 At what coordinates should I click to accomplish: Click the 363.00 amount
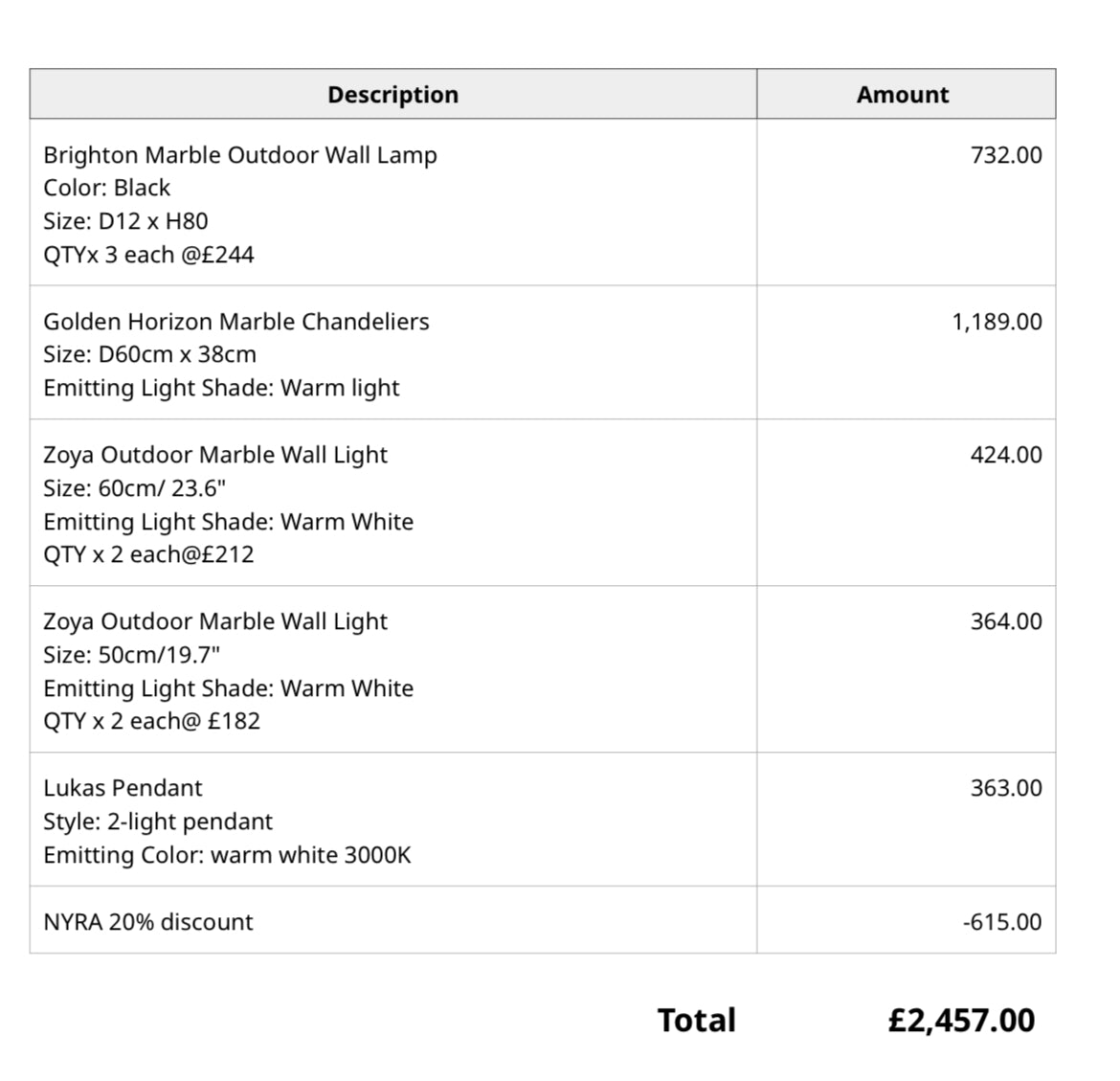point(1006,788)
